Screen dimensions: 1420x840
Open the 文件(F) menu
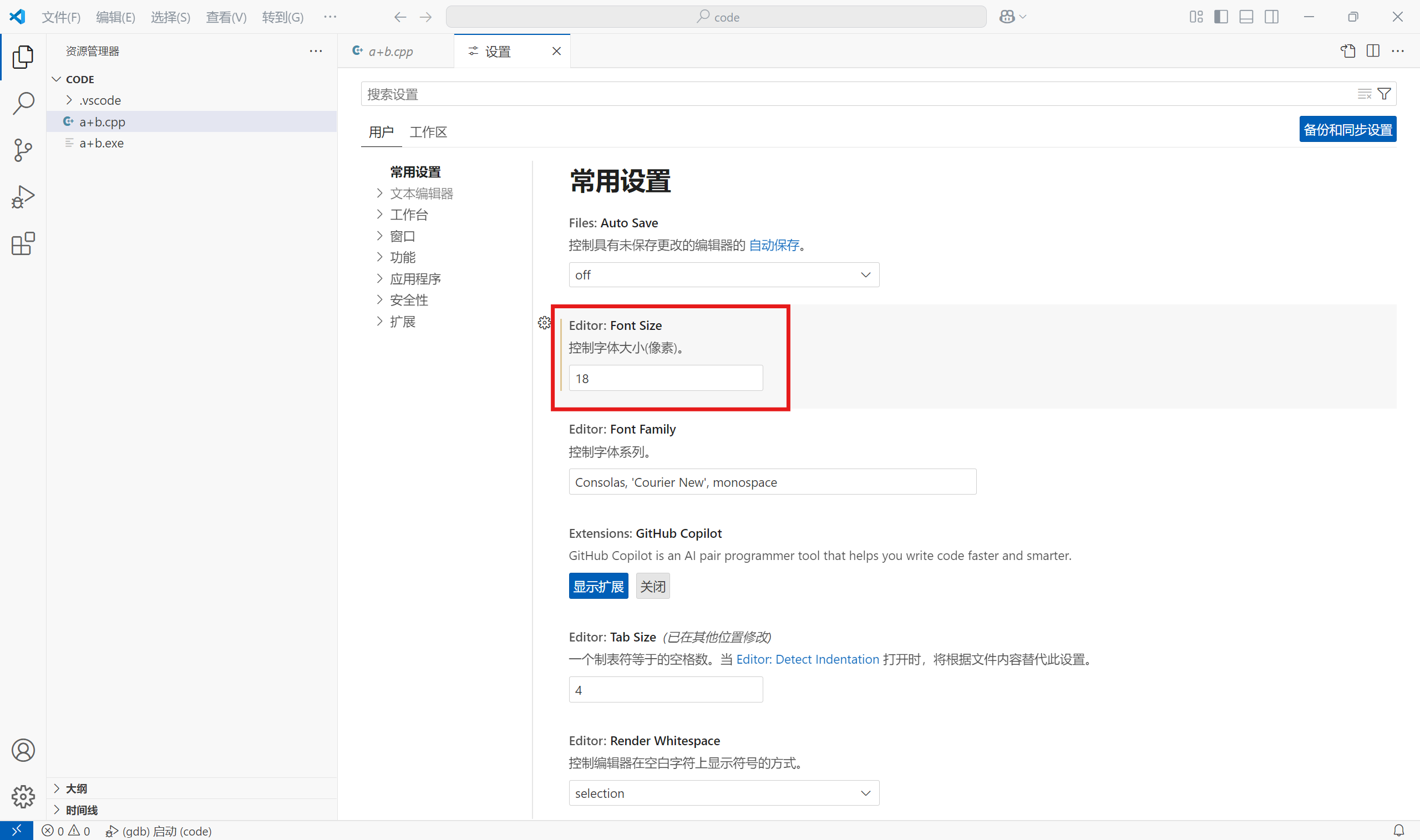pyautogui.click(x=61, y=17)
